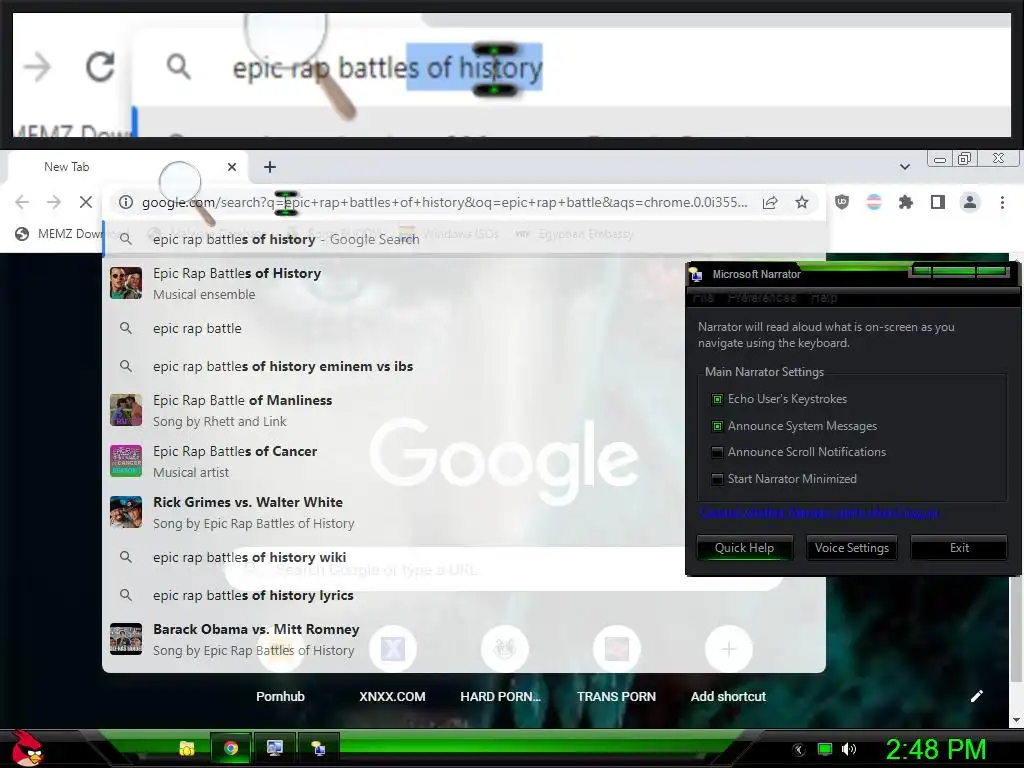
Task: Choose Rick Grimes vs. Walter White suggestion
Action: click(464, 512)
